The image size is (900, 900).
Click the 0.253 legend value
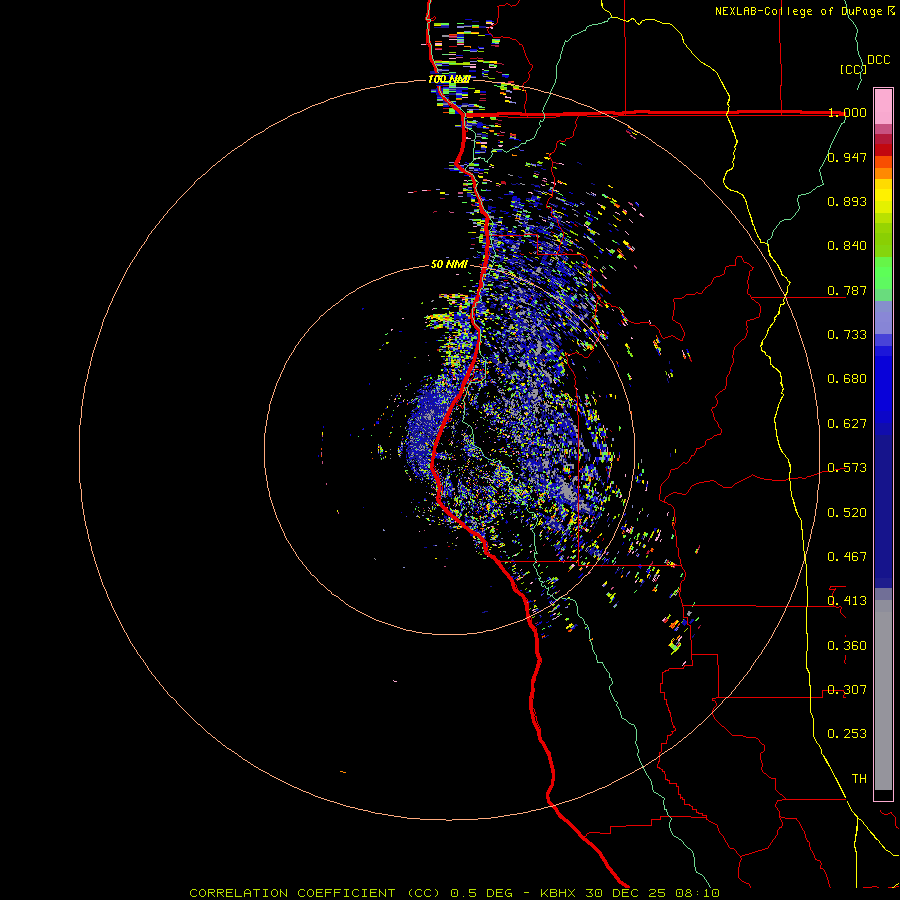coord(847,734)
